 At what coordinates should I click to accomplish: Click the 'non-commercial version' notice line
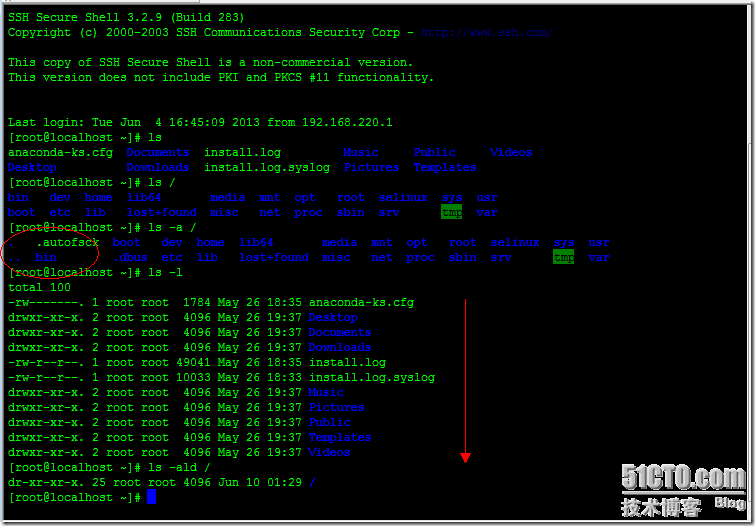pyautogui.click(x=210, y=63)
